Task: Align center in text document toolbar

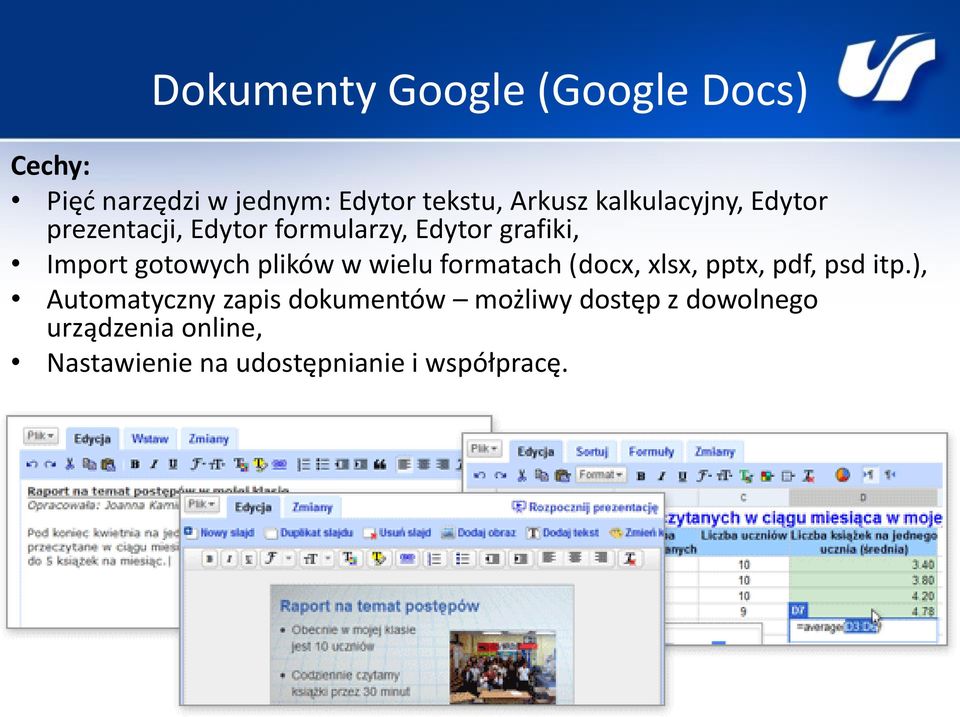Action: point(424,465)
